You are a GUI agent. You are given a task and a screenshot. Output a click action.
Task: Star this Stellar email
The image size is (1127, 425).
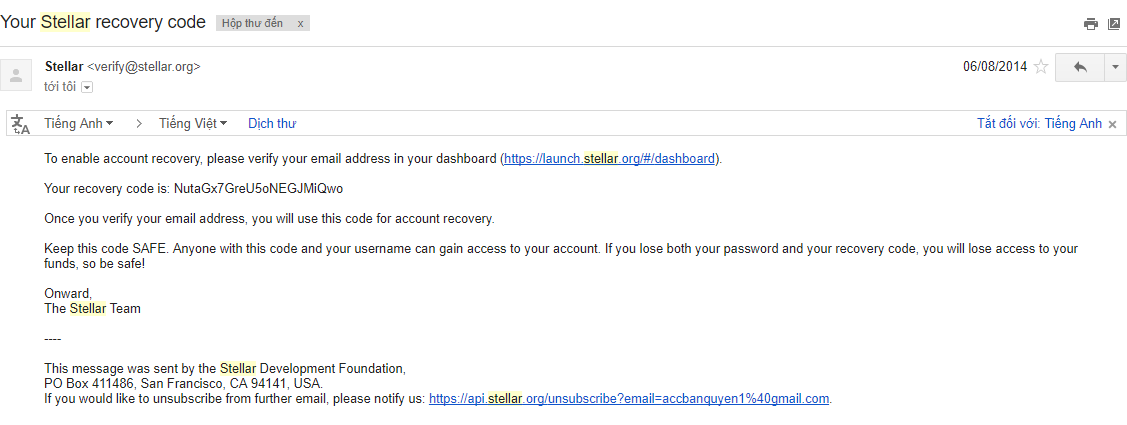pos(1041,67)
